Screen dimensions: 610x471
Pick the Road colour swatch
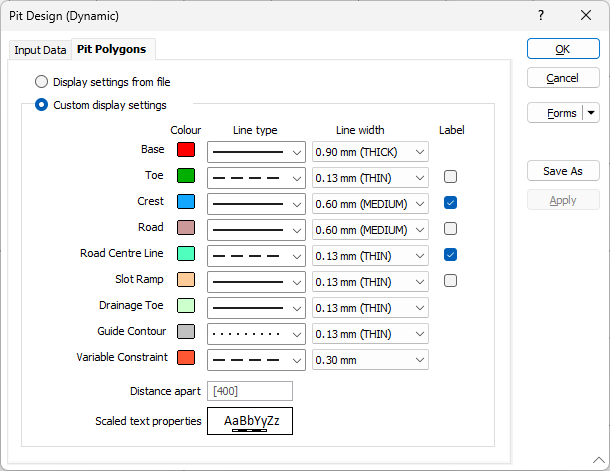point(185,228)
